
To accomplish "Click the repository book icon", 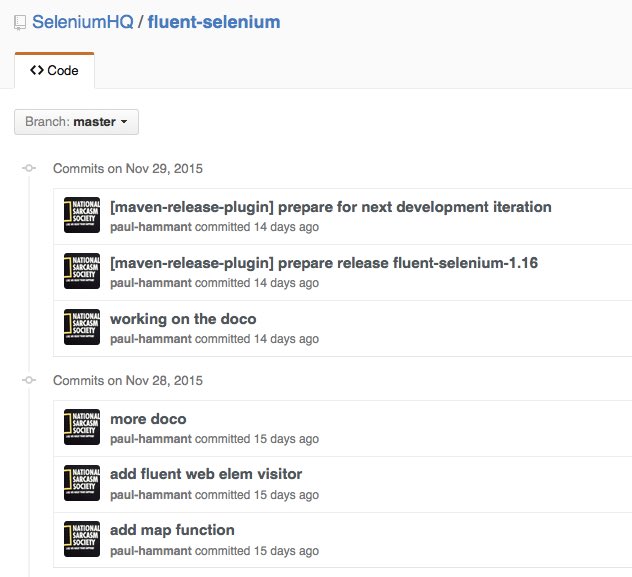I will tap(19, 22).
